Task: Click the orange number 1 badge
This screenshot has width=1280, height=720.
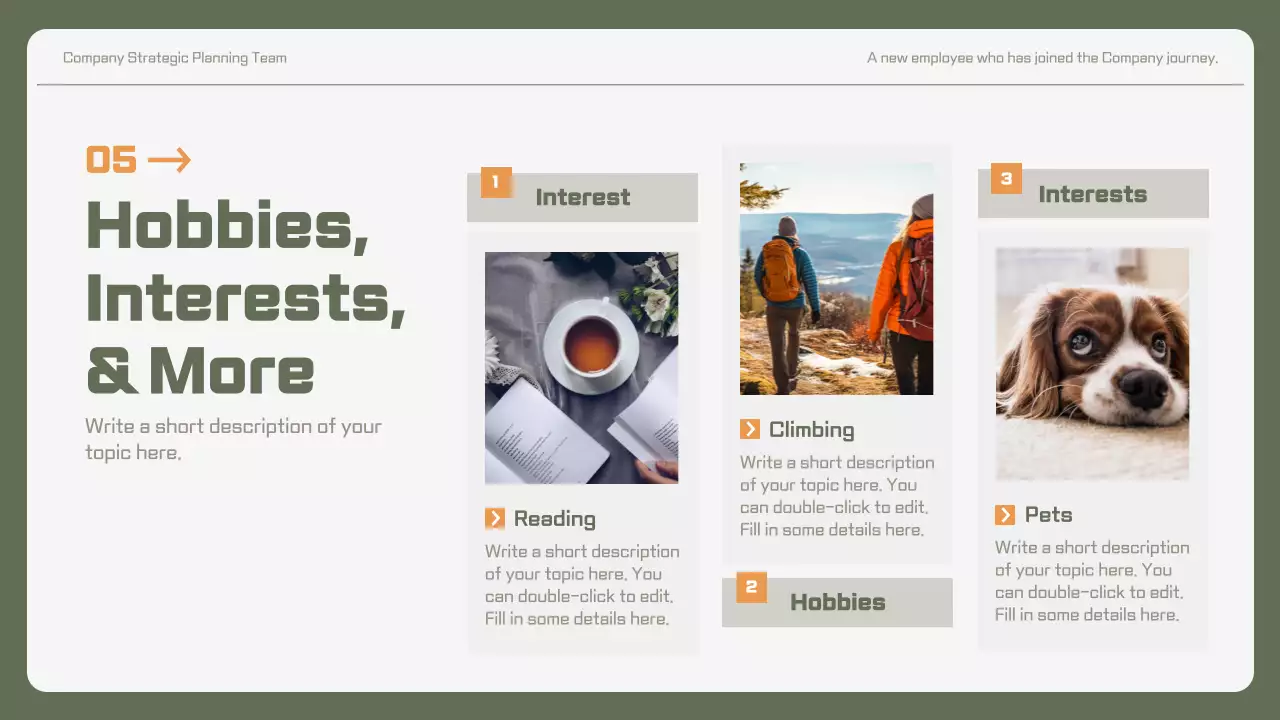Action: (x=496, y=182)
